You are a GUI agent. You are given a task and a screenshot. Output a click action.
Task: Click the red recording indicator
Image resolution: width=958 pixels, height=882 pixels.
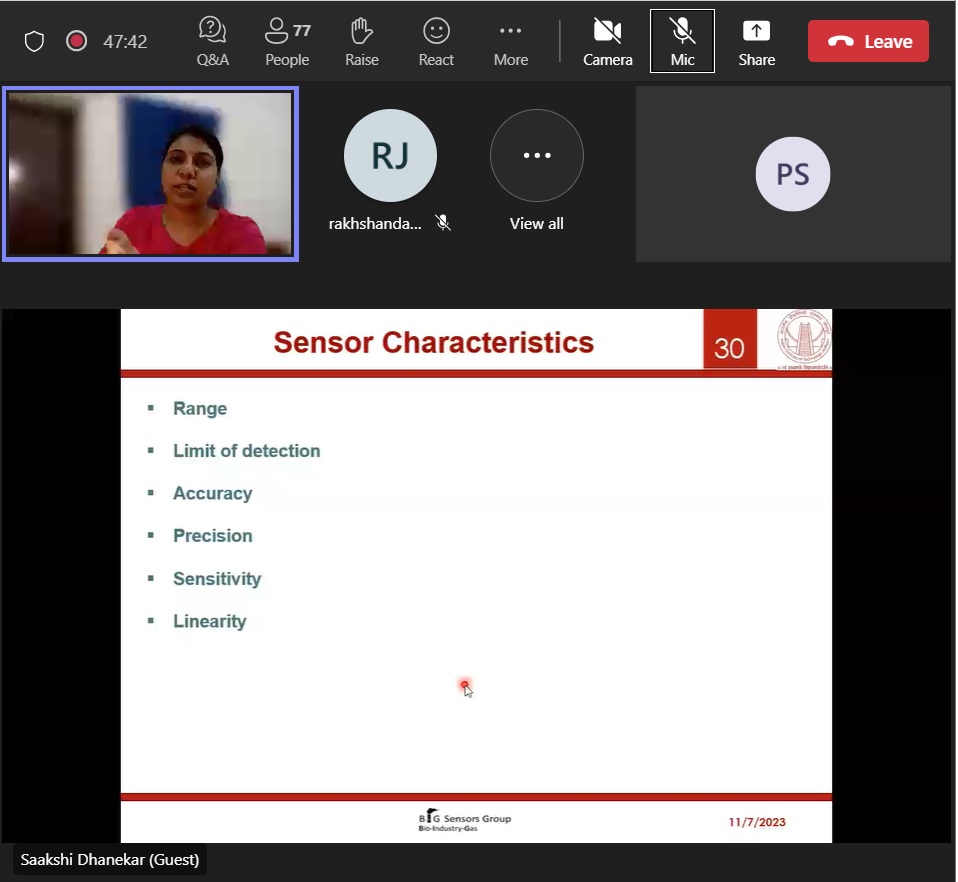click(x=76, y=42)
